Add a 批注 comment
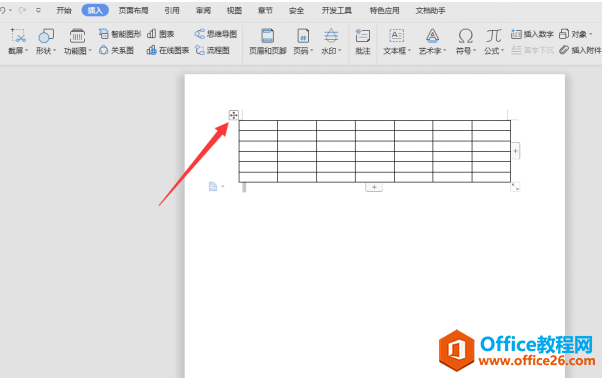The image size is (602, 378). [x=362, y=41]
